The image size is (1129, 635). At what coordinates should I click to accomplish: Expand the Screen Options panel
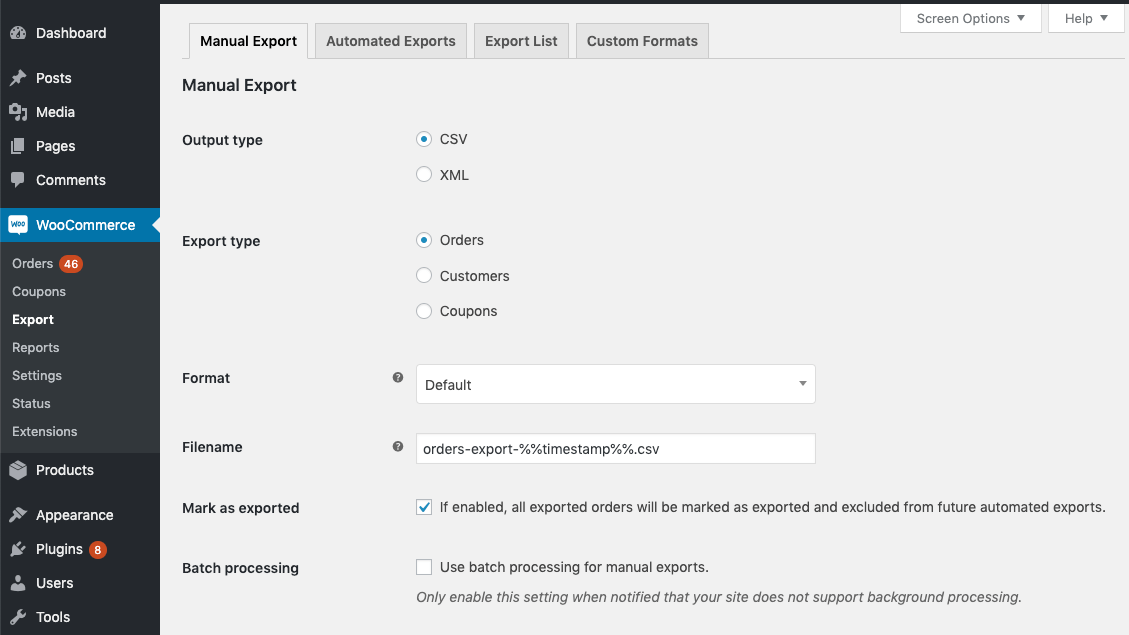970,18
